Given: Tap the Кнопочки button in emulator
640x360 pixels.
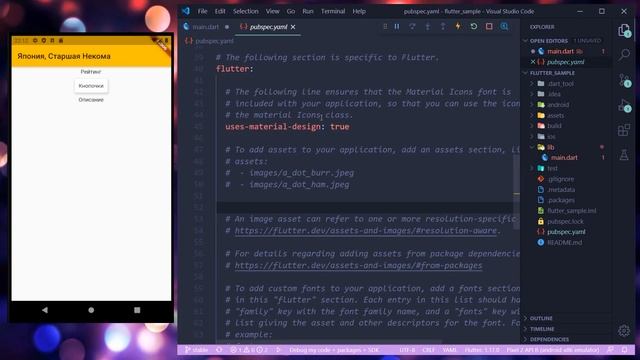Looking at the screenshot, I should pos(91,86).
